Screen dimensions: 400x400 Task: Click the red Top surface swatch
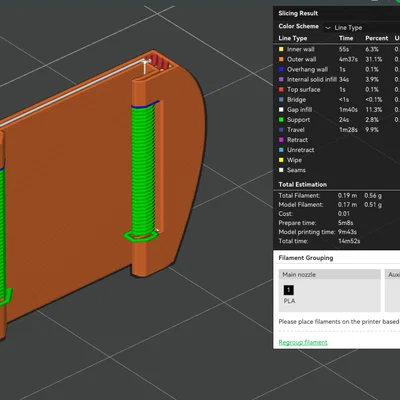pyautogui.click(x=281, y=89)
